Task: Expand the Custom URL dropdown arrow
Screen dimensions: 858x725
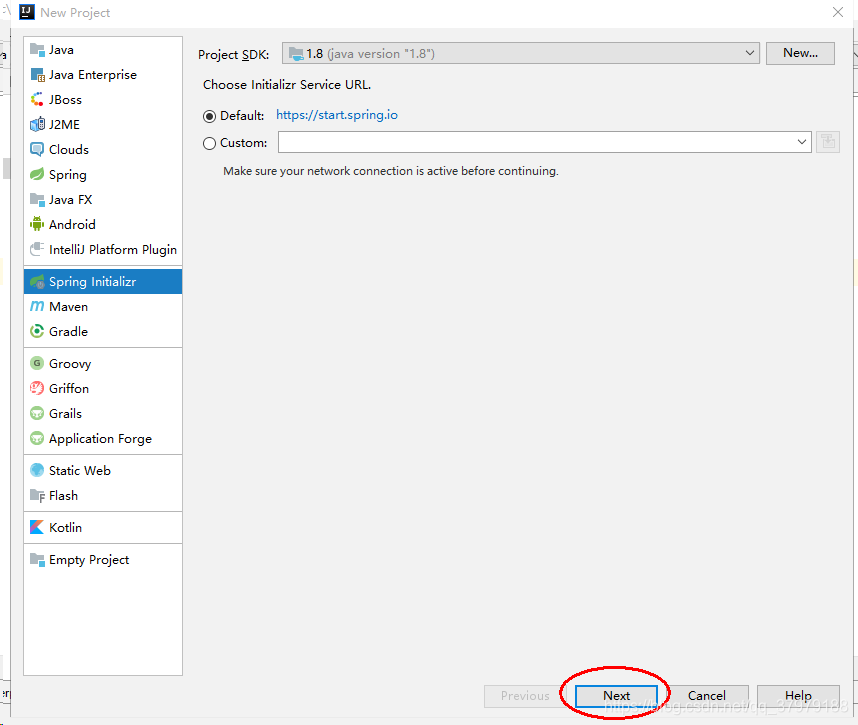Action: coord(802,142)
